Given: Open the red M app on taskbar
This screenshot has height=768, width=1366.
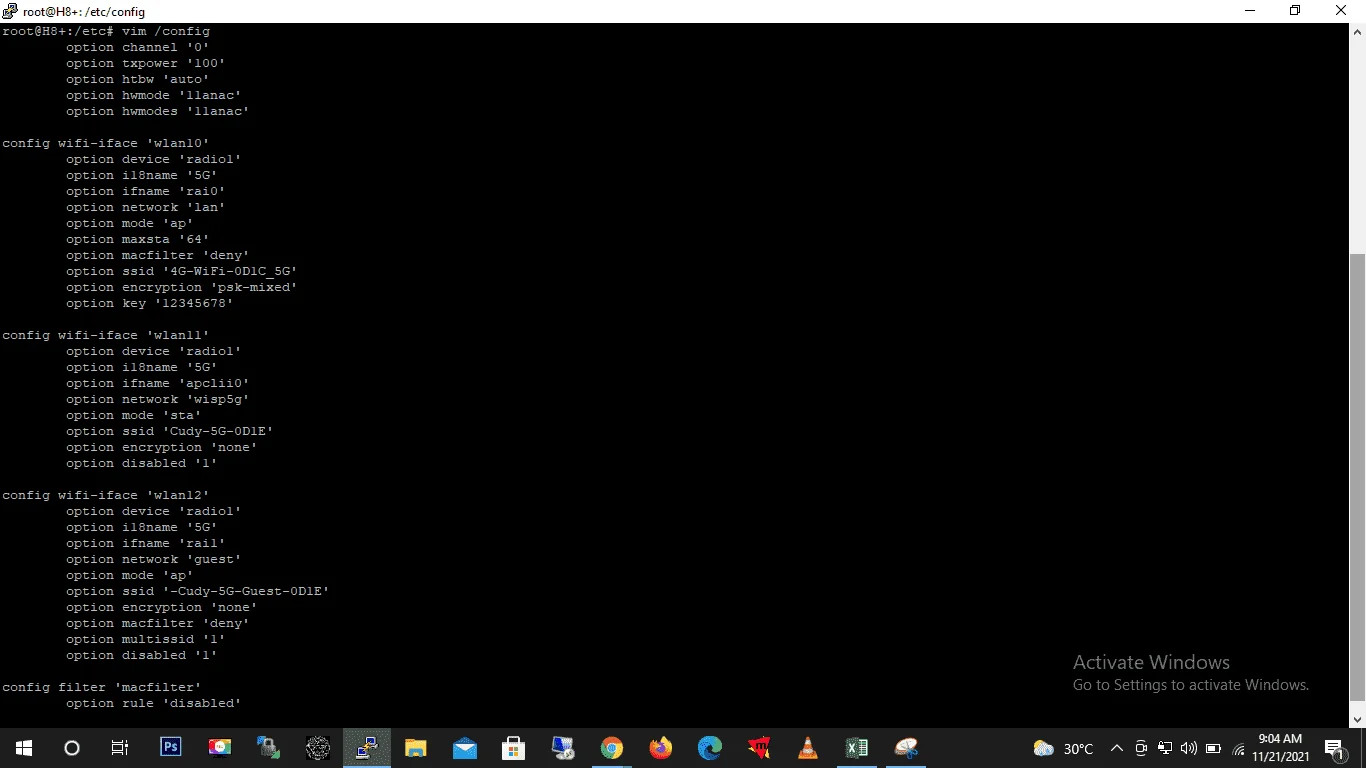Looking at the screenshot, I should 759,748.
